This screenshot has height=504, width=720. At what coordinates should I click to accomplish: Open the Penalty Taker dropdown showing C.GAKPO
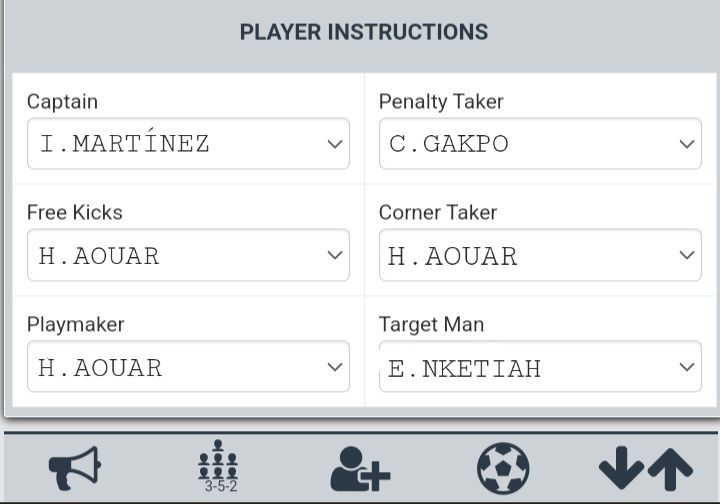540,144
